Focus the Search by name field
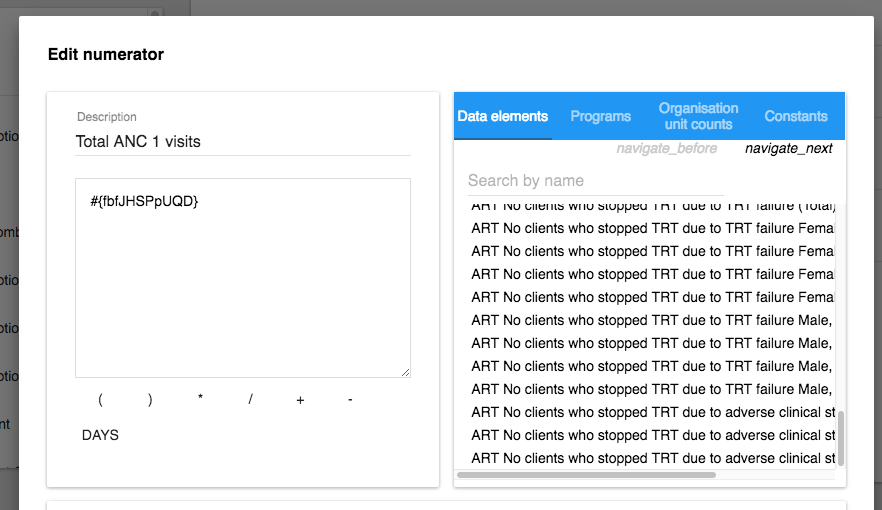Screen dimensions: 882x510 pyautogui.click(x=567, y=181)
